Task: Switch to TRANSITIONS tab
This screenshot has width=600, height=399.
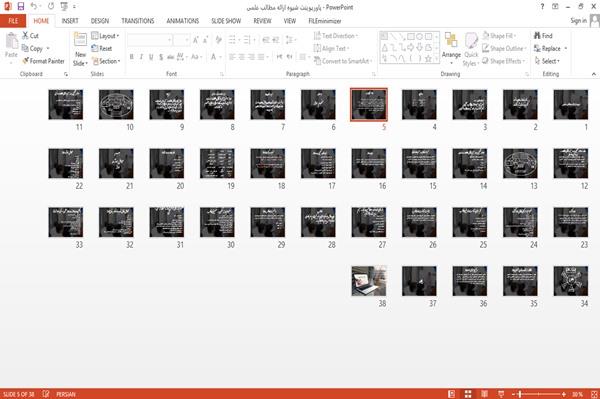Action: point(138,21)
